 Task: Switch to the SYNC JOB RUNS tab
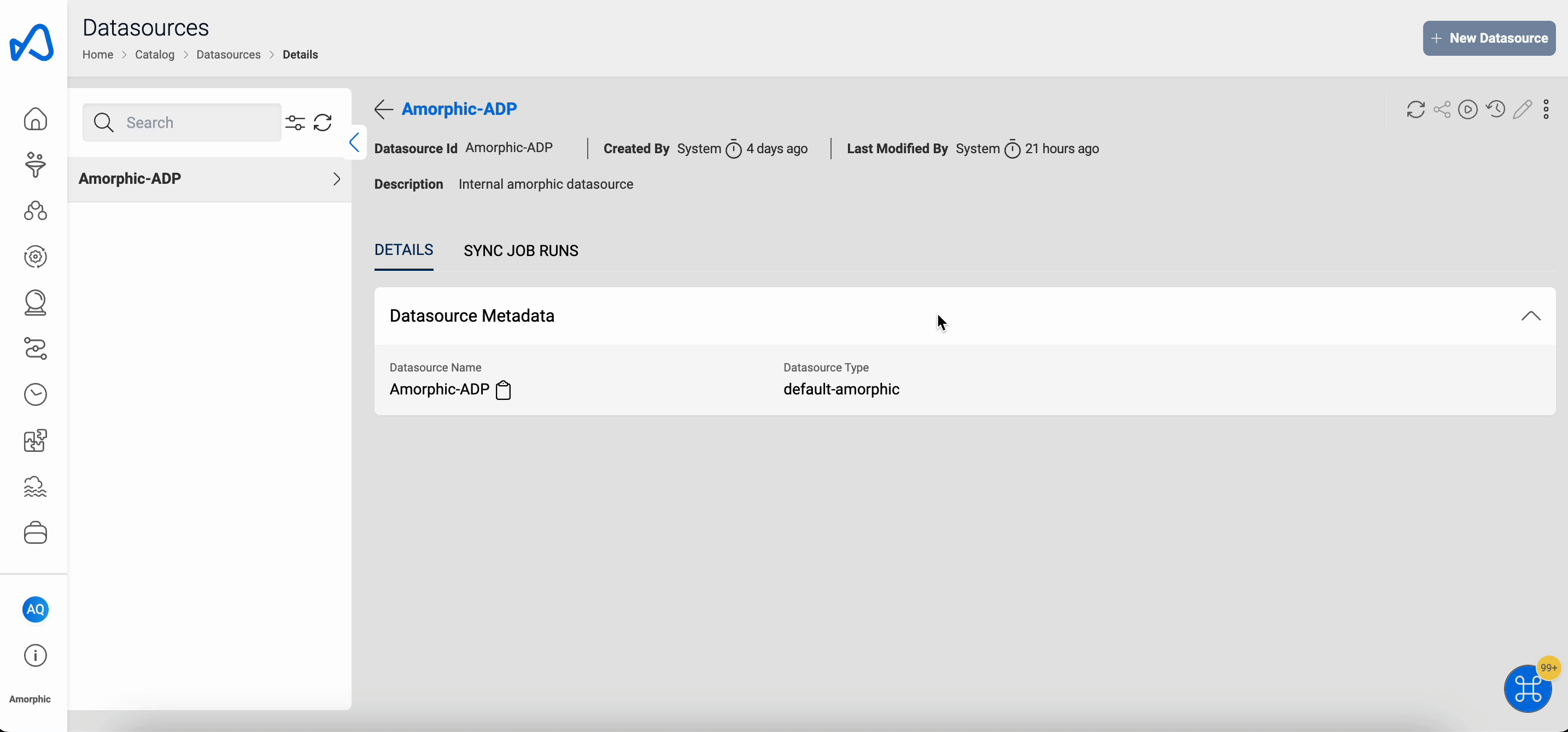tap(521, 251)
